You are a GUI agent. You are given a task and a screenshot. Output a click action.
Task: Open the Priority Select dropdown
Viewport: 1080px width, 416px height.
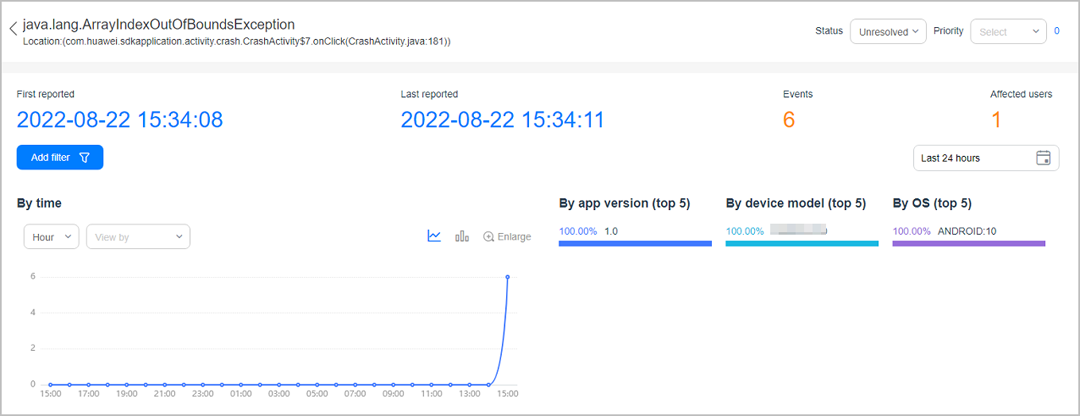(x=1008, y=32)
